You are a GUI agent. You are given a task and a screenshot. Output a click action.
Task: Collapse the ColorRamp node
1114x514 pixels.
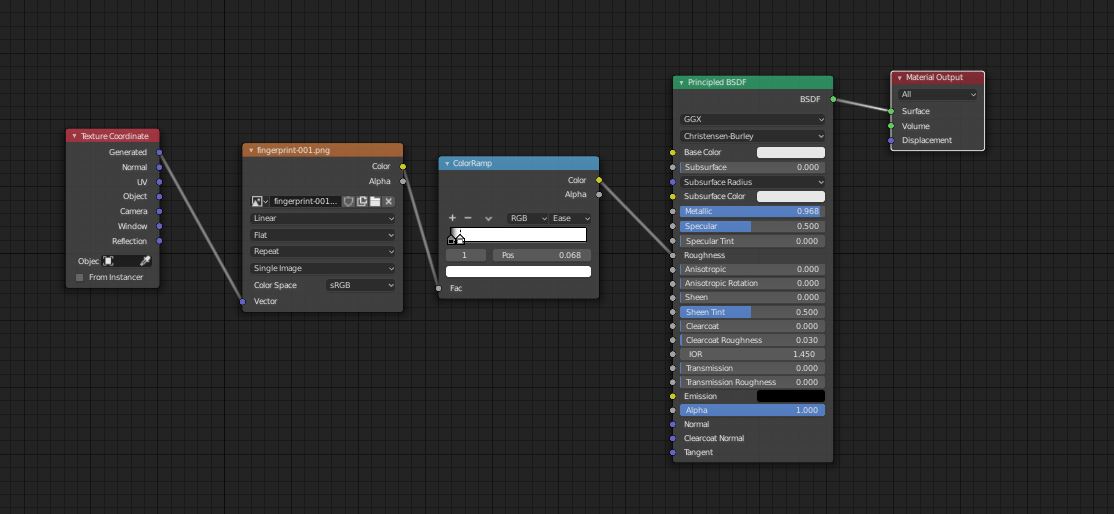pyautogui.click(x=447, y=164)
